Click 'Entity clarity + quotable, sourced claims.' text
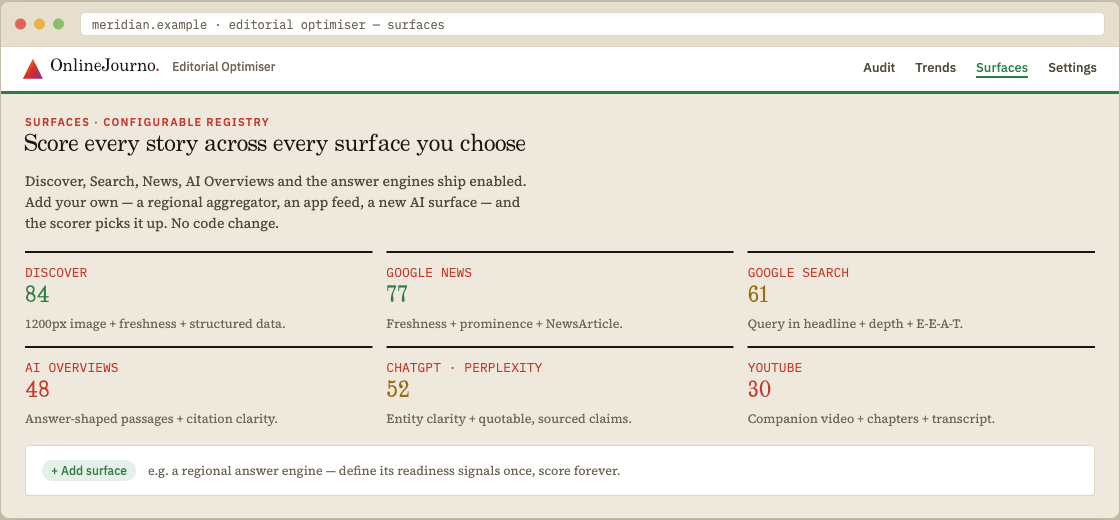 click(509, 419)
